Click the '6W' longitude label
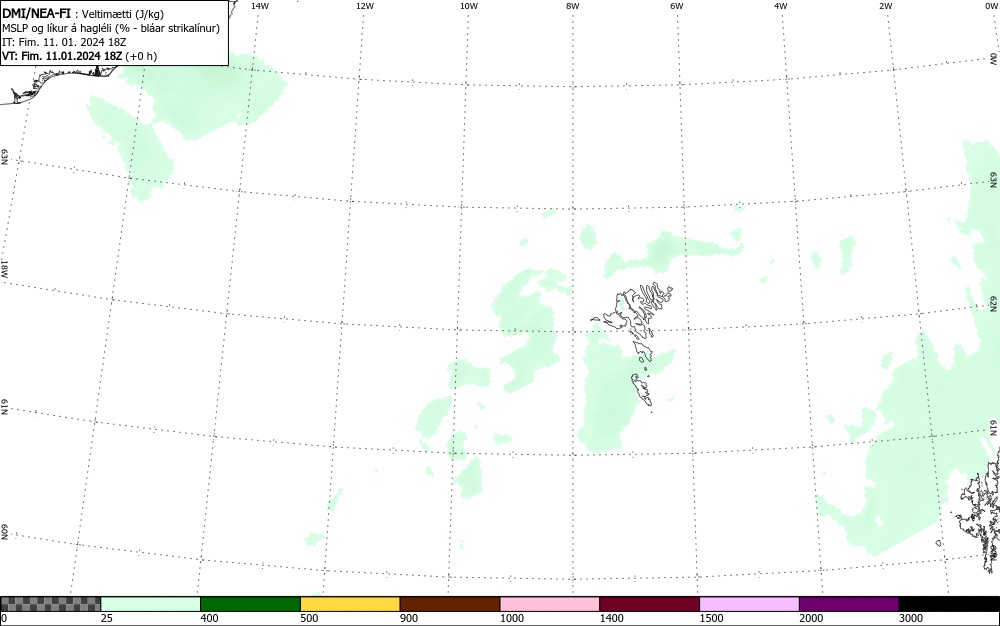Screen dimensions: 1000x626 point(677,6)
